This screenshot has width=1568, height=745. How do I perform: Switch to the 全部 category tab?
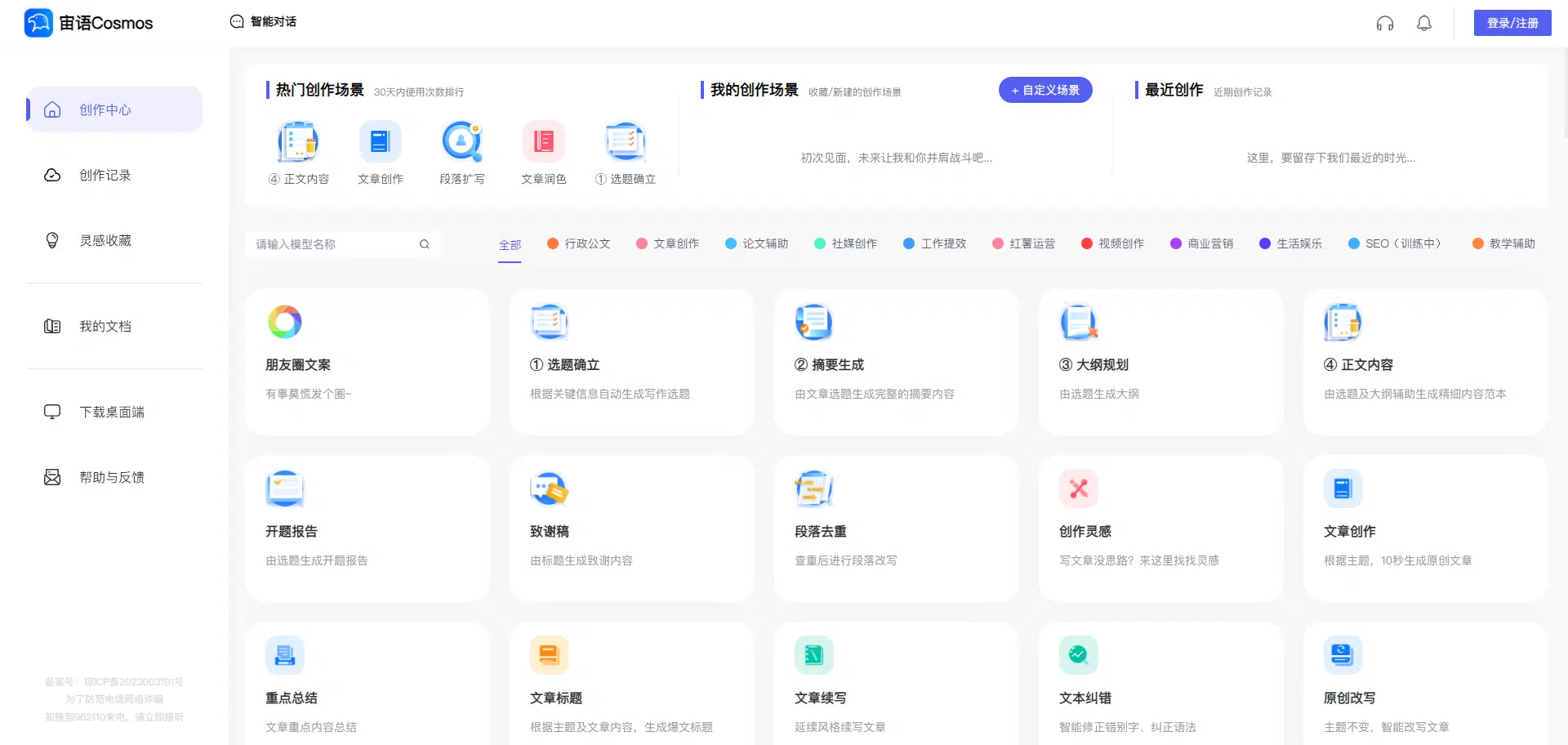[510, 244]
